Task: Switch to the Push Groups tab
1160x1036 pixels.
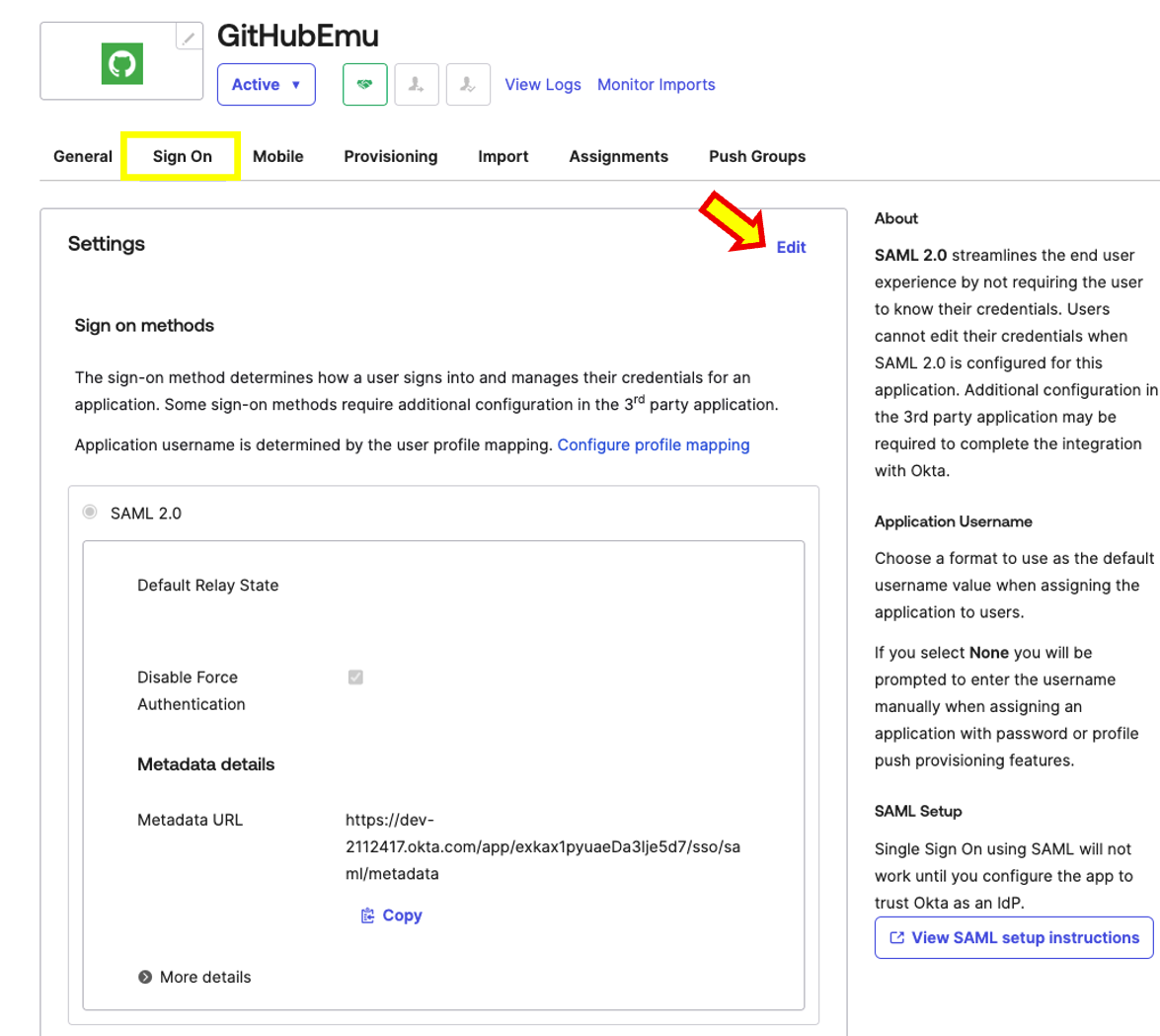Action: point(757,156)
